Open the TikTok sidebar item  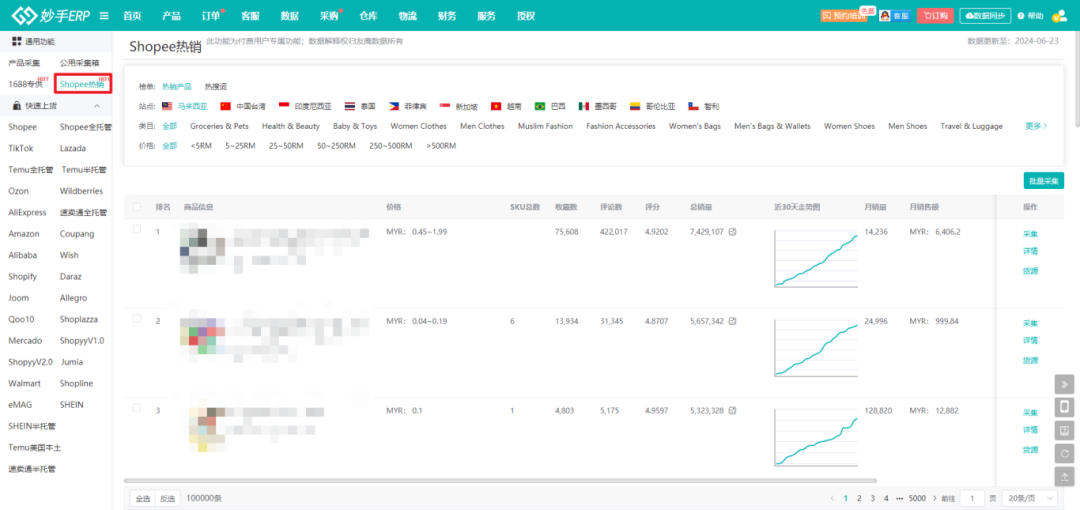point(21,148)
